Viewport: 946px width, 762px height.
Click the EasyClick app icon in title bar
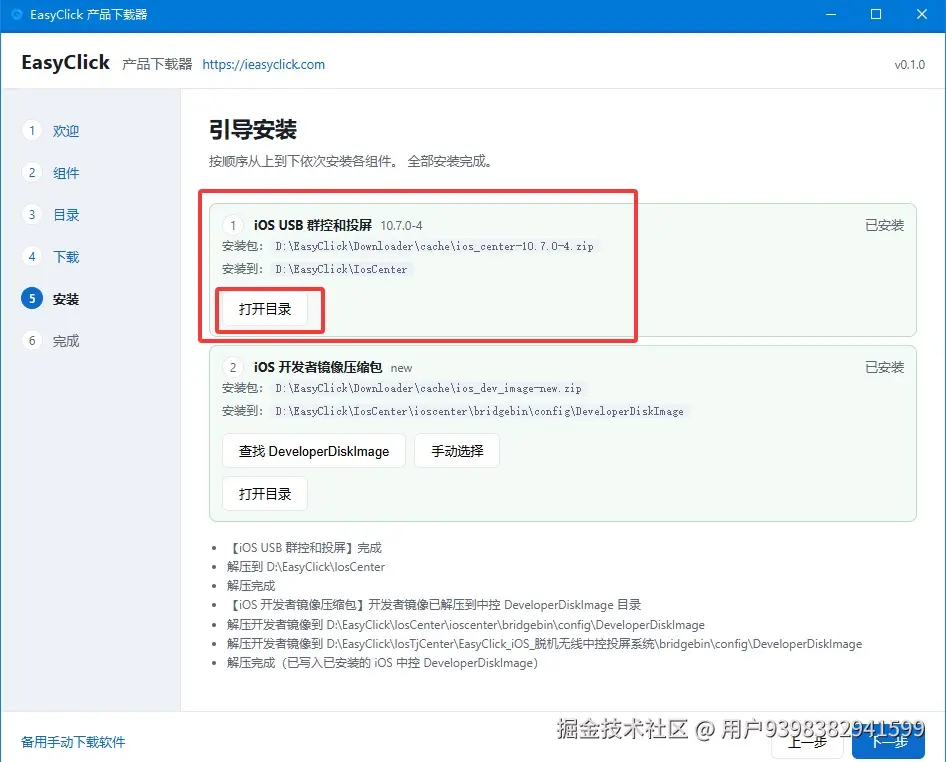coord(16,14)
